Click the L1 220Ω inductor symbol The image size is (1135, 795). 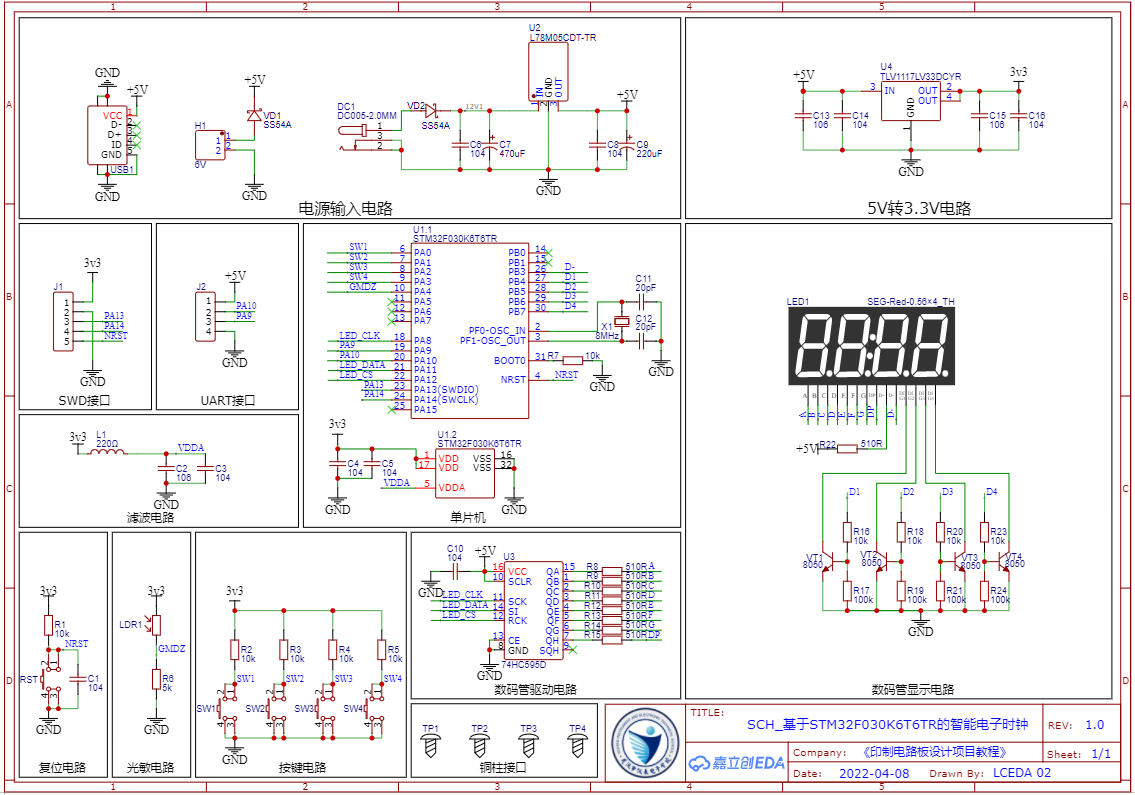(x=106, y=452)
